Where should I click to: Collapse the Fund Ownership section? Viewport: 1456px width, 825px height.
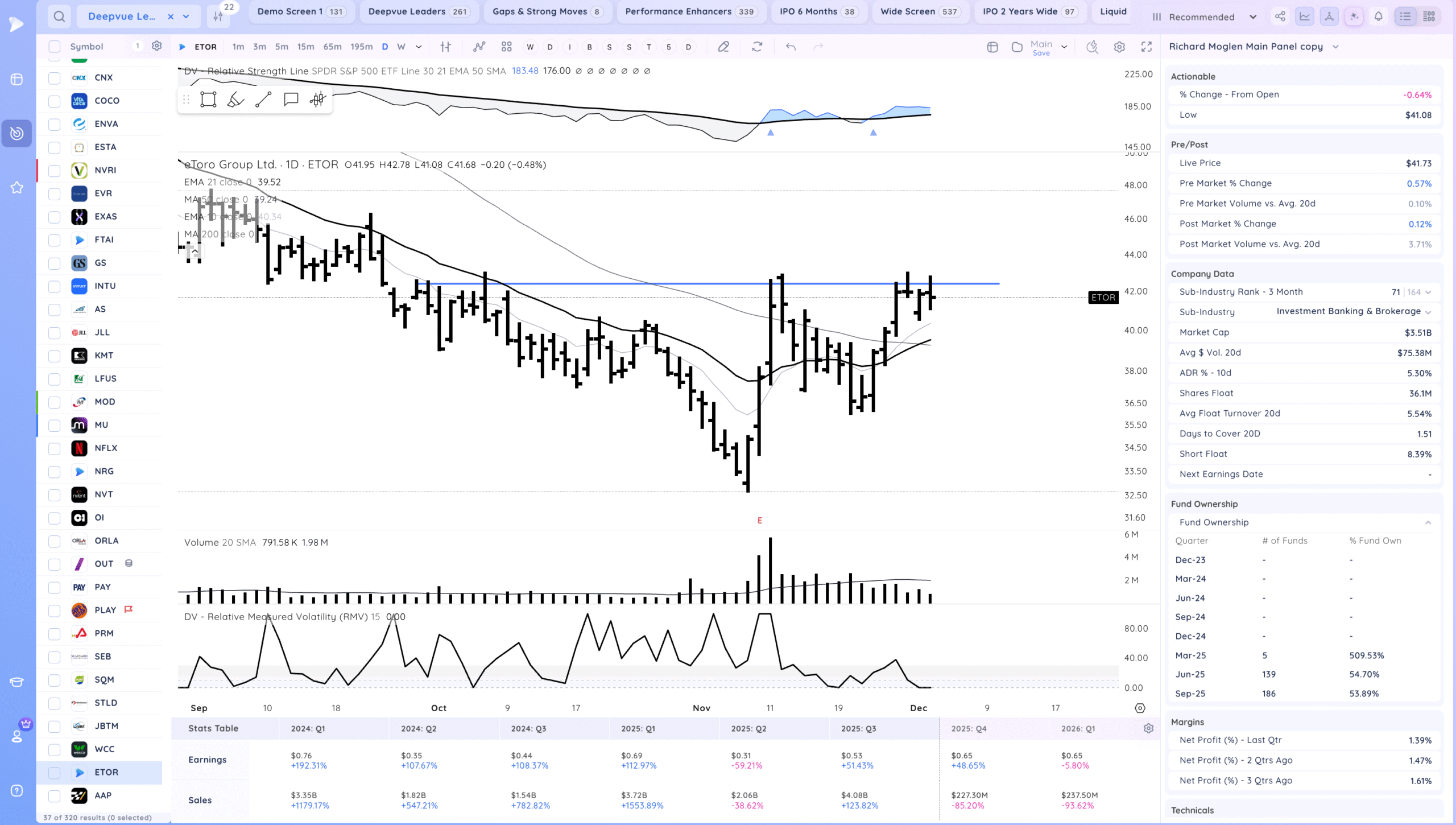[x=1428, y=522]
